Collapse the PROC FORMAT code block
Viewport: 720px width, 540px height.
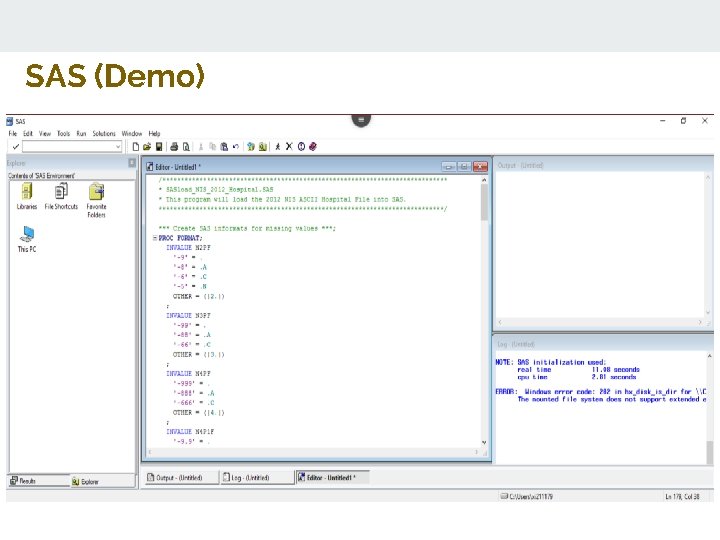click(155, 238)
